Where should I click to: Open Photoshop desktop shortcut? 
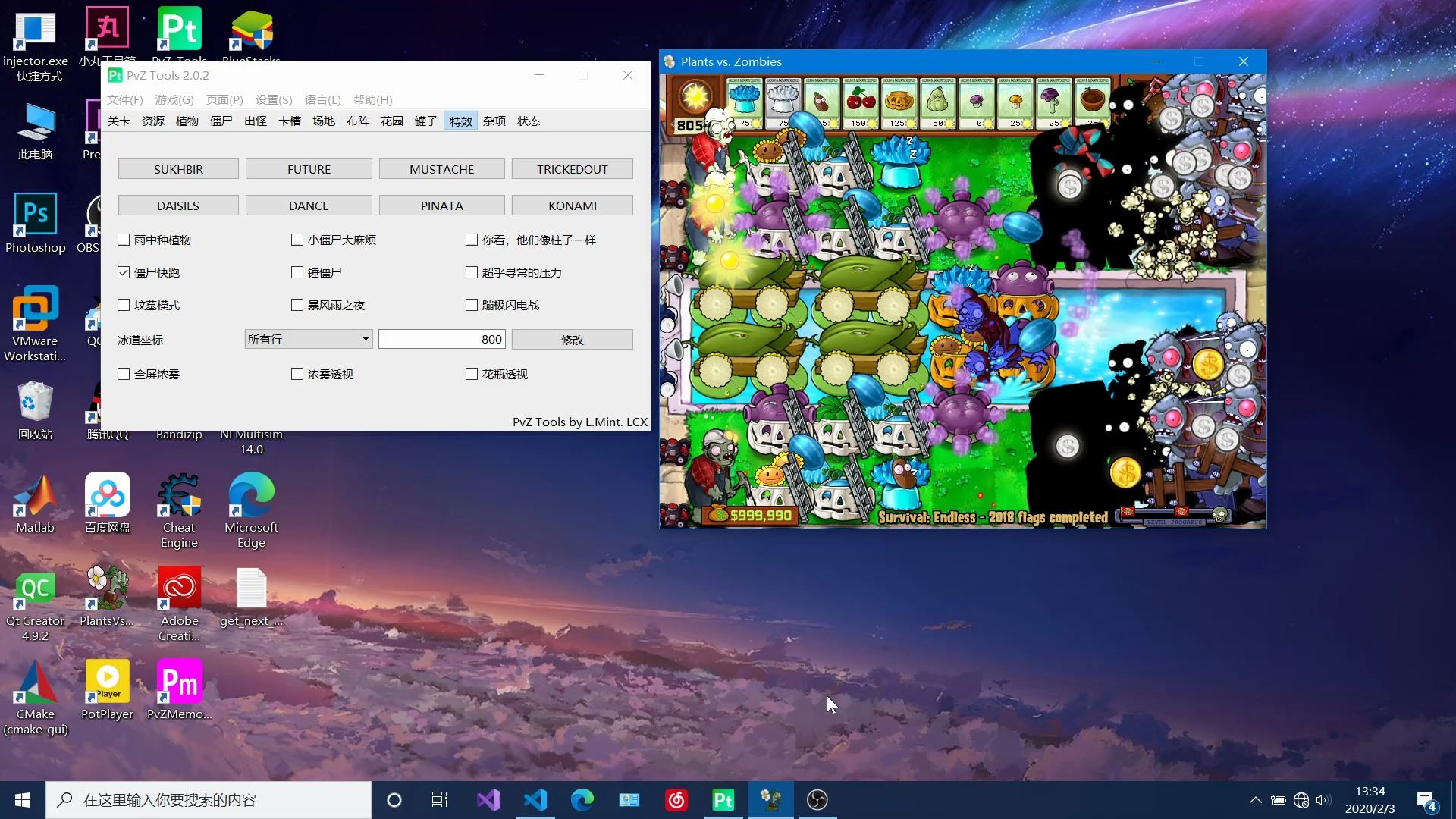tap(35, 224)
